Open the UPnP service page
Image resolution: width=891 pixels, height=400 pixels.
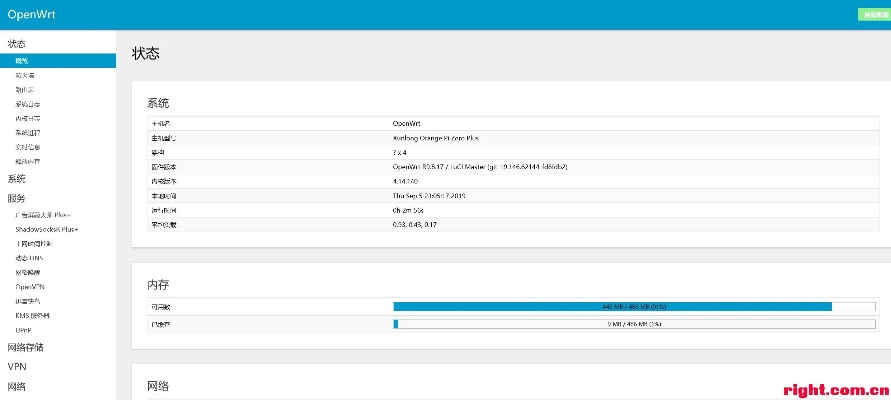coord(23,329)
